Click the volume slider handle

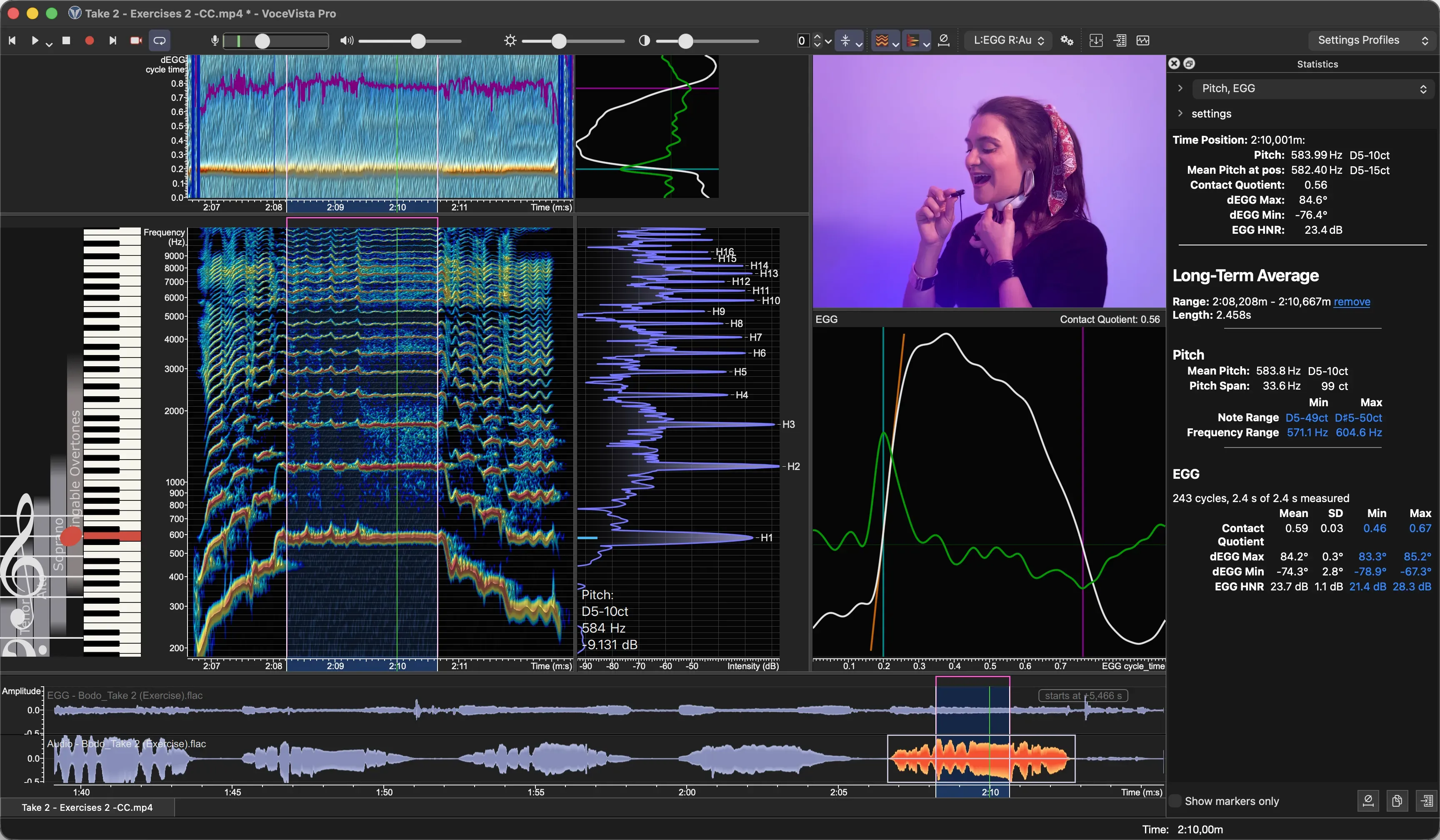click(x=418, y=40)
